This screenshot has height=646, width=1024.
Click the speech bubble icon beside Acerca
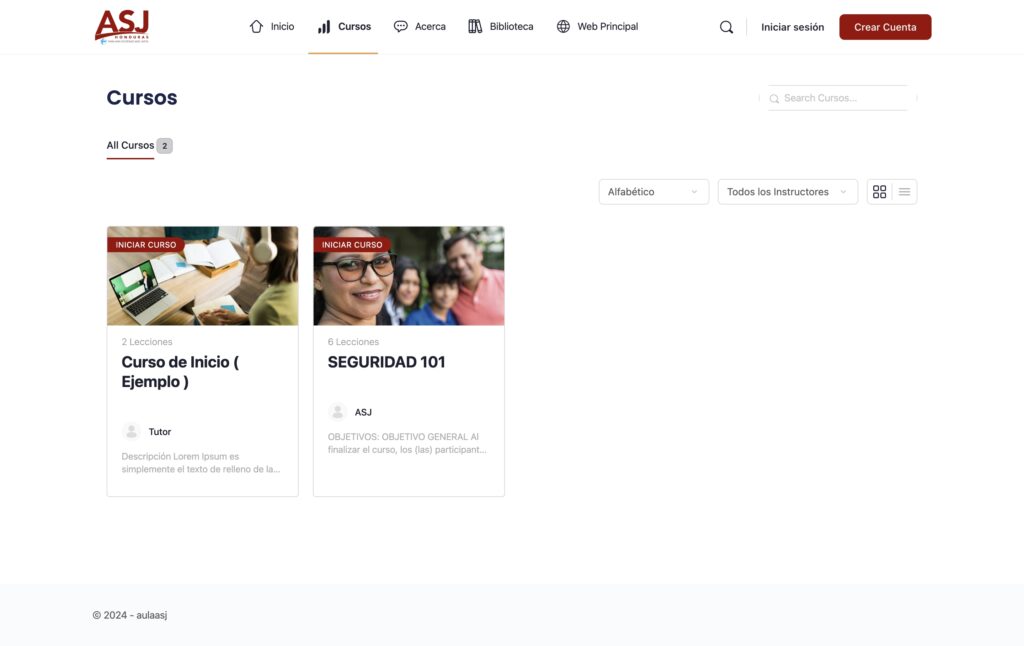tap(400, 27)
